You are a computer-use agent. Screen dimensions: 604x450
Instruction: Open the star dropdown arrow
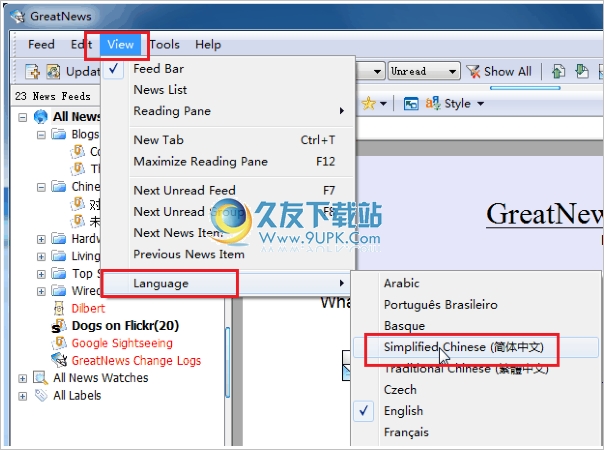coord(383,104)
